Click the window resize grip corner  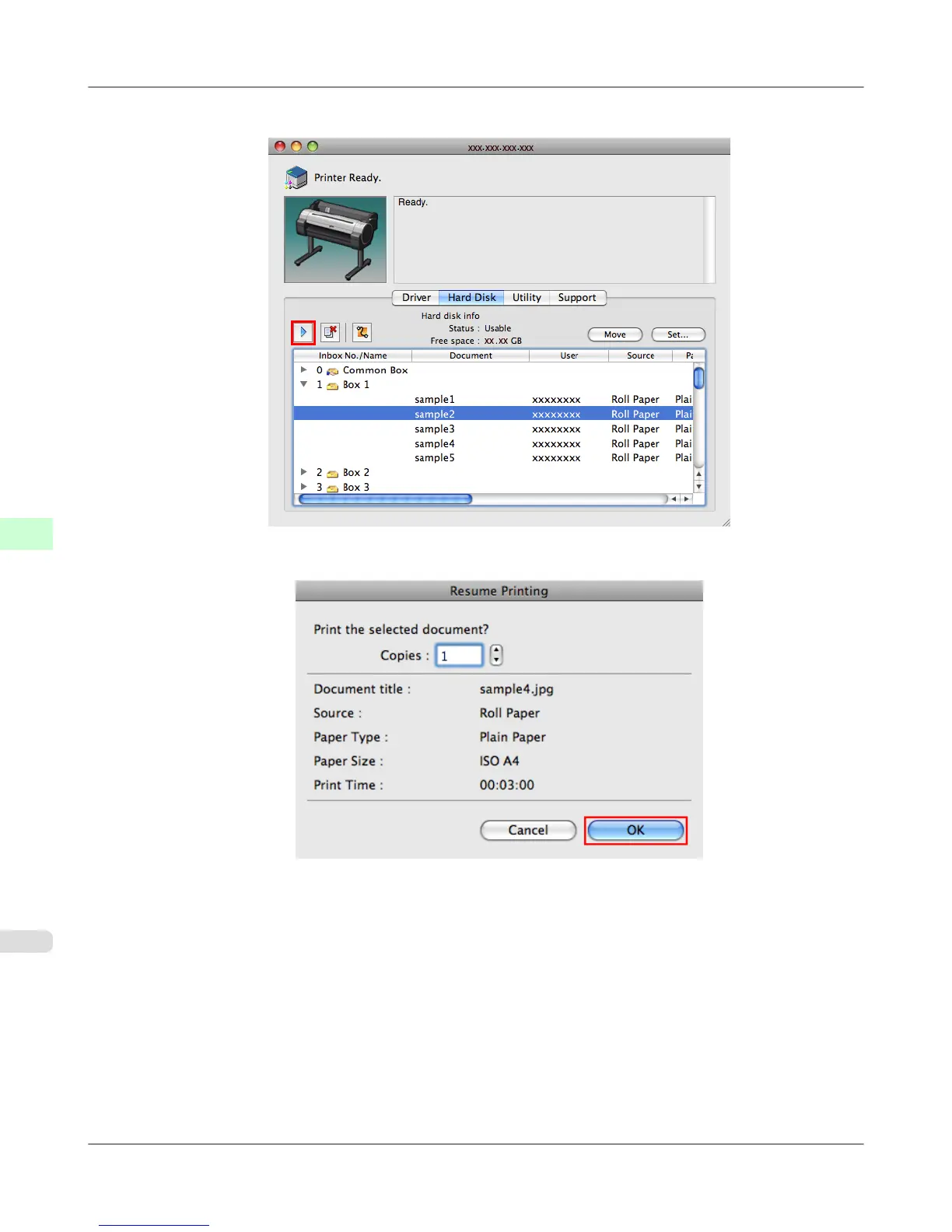point(726,523)
